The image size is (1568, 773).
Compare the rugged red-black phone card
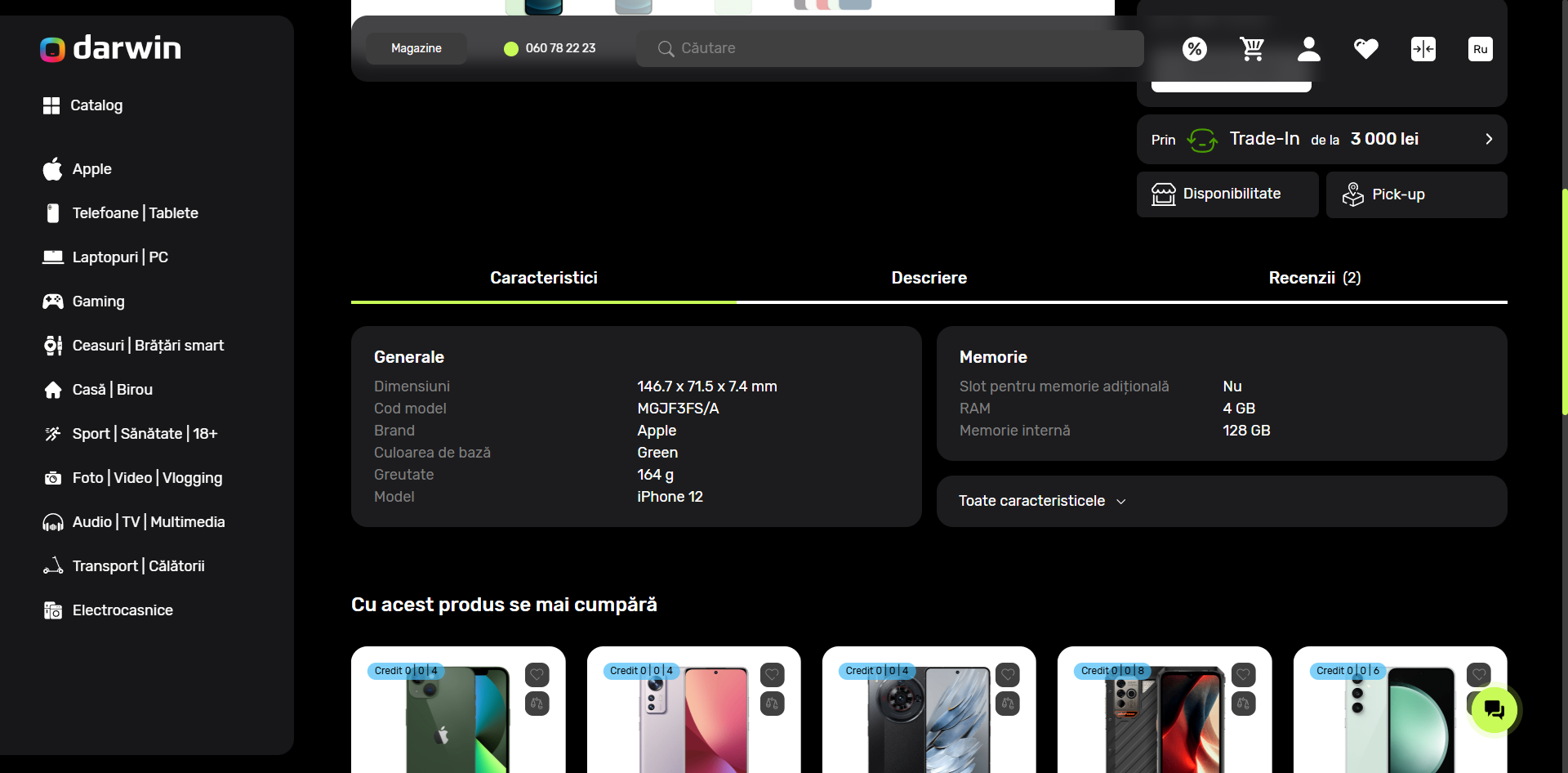[1243, 704]
